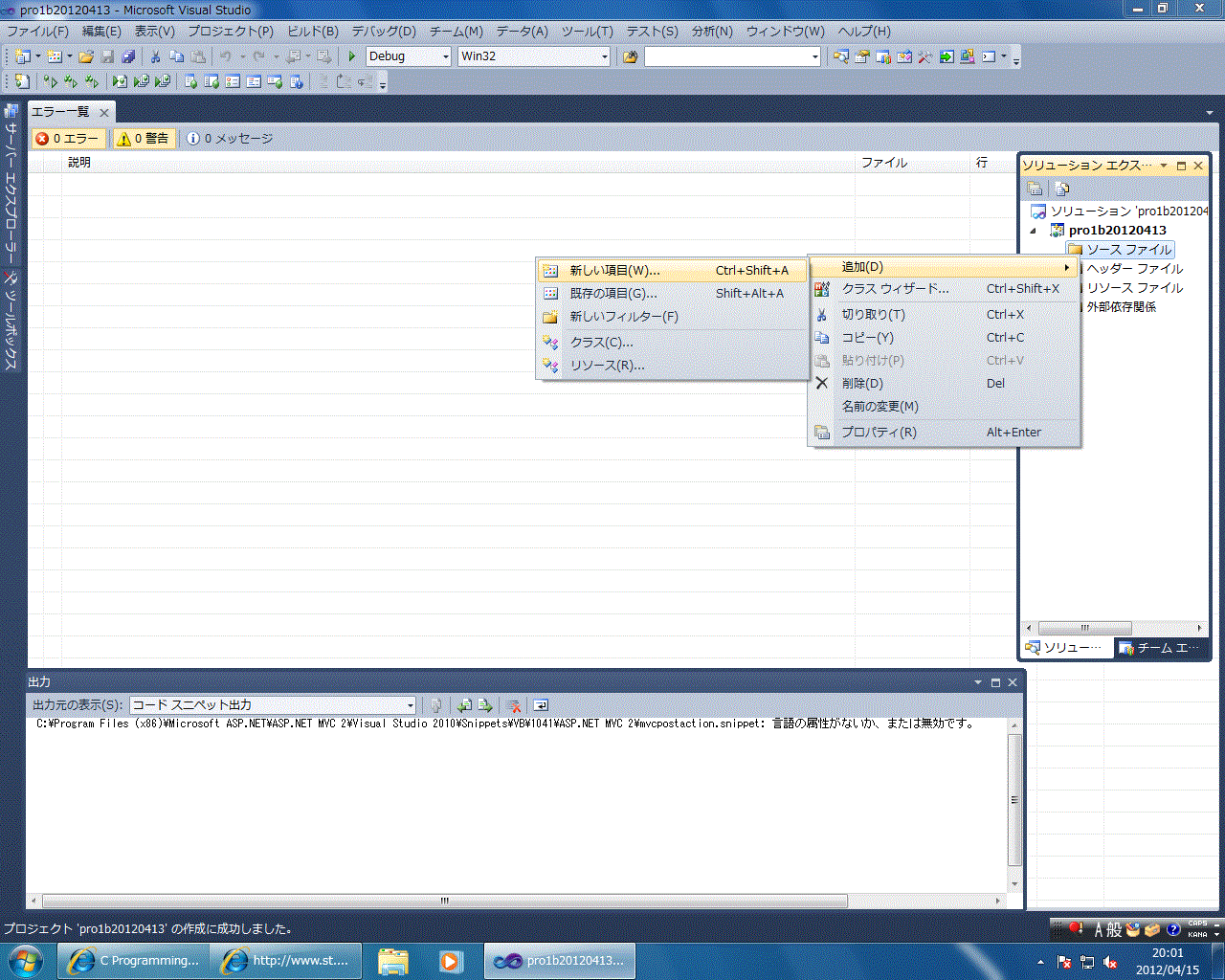
Task: Choose リソース(R)... in submenu
Action: pyautogui.click(x=672, y=366)
